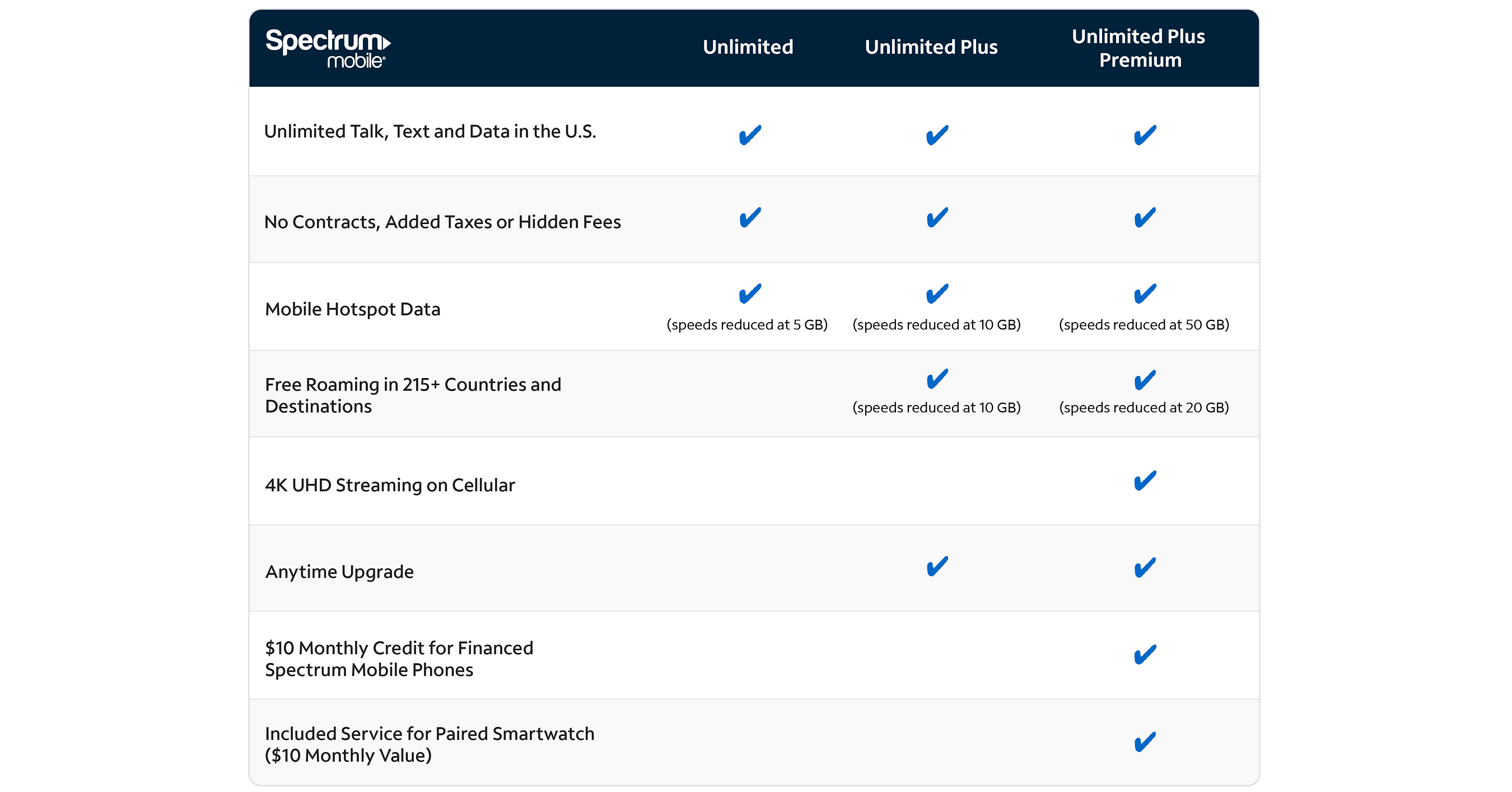1512x792 pixels.
Task: Click Unlimited Plus checkmark for Anytime Upgrade
Action: [937, 566]
